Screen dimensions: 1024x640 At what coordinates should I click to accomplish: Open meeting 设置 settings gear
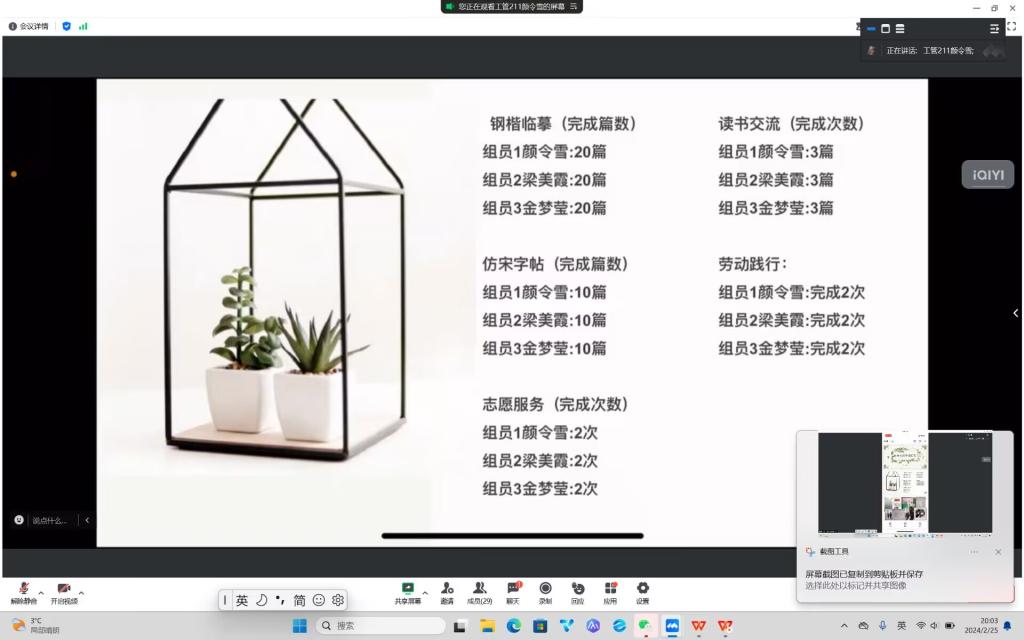tap(643, 590)
